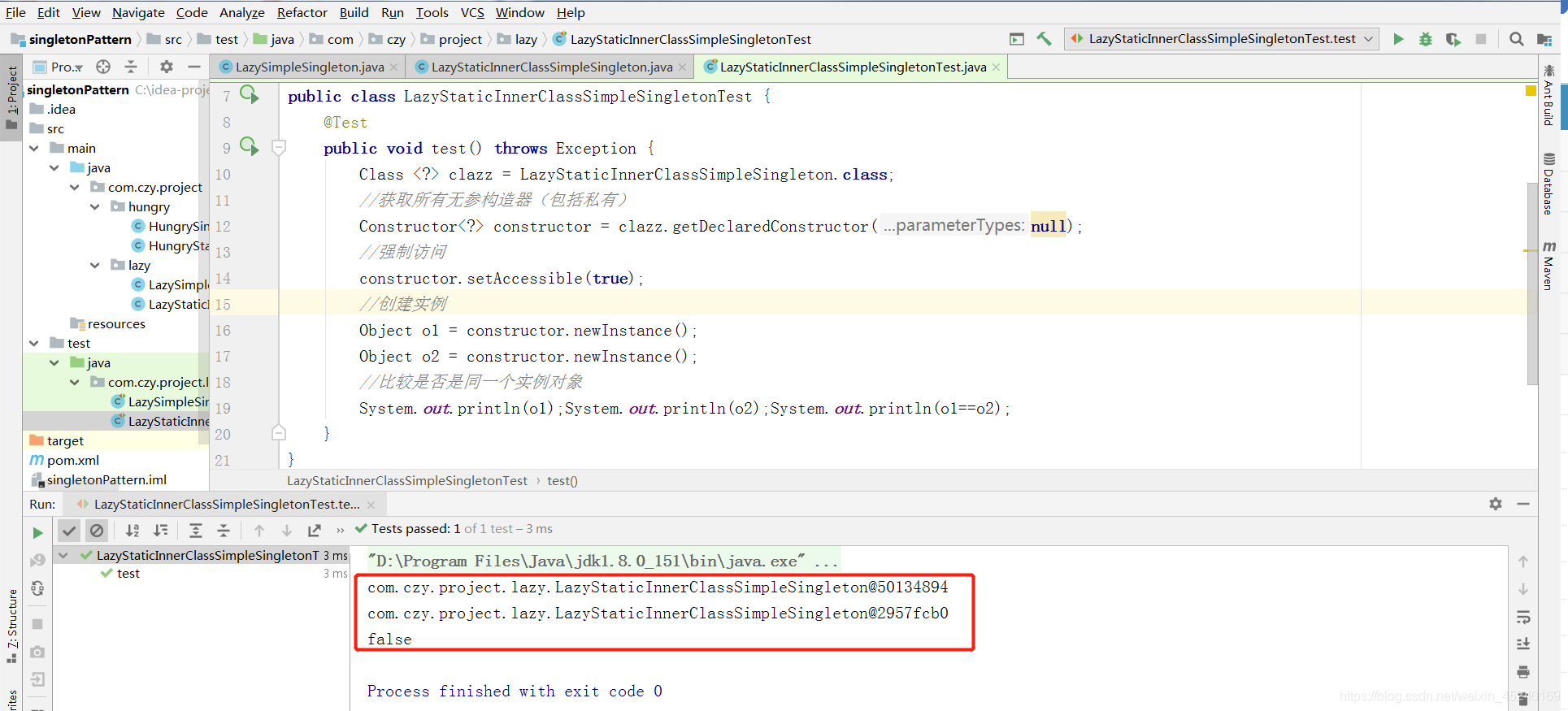This screenshot has height=711, width=1568.
Task: Hide the Project panel with minus icon
Action: pyautogui.click(x=193, y=67)
